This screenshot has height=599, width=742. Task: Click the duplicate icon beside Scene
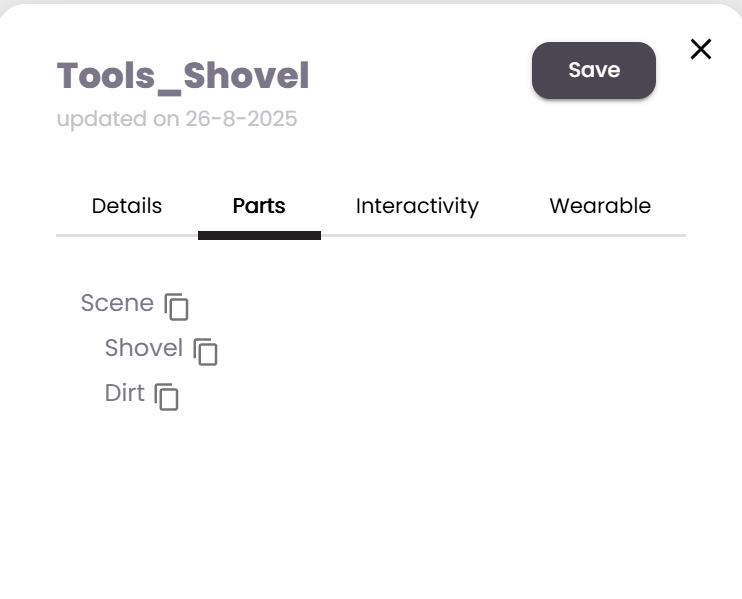(x=177, y=307)
